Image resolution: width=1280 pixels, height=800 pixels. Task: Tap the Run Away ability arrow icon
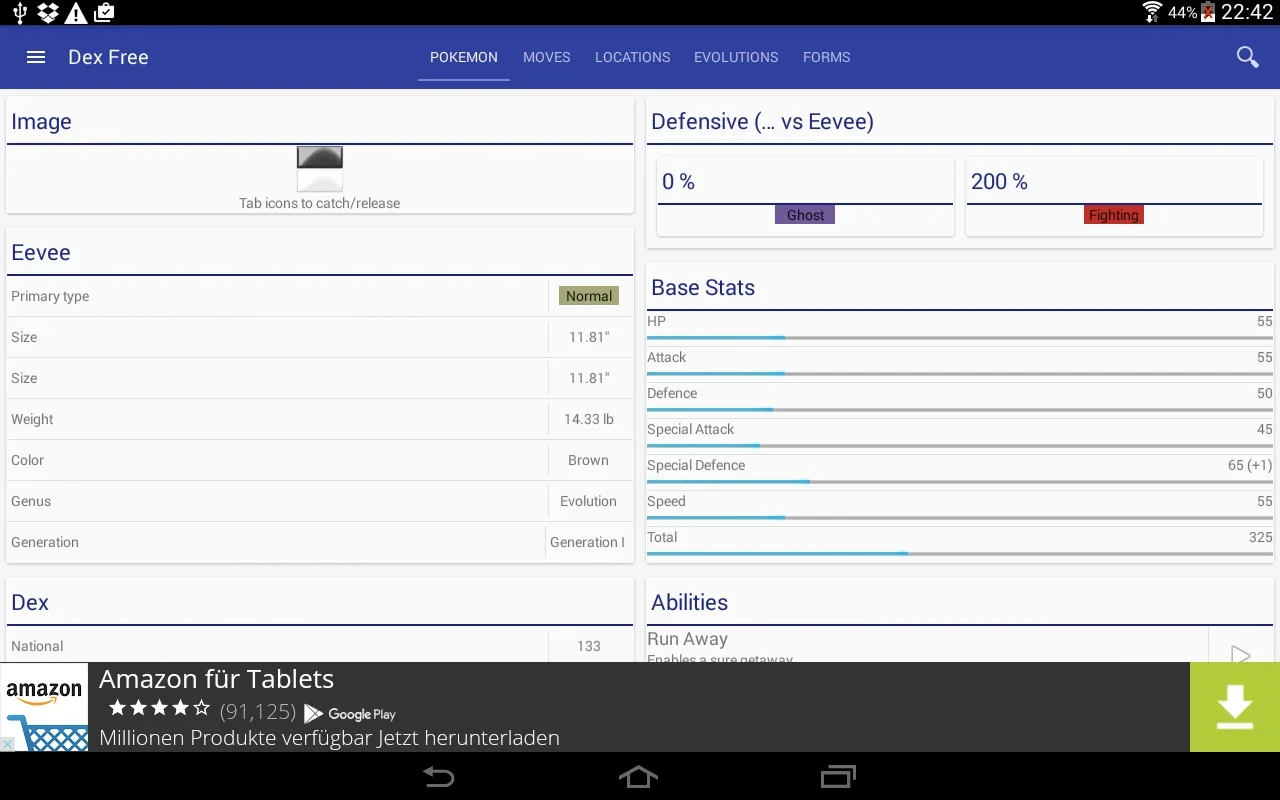coord(1241,655)
